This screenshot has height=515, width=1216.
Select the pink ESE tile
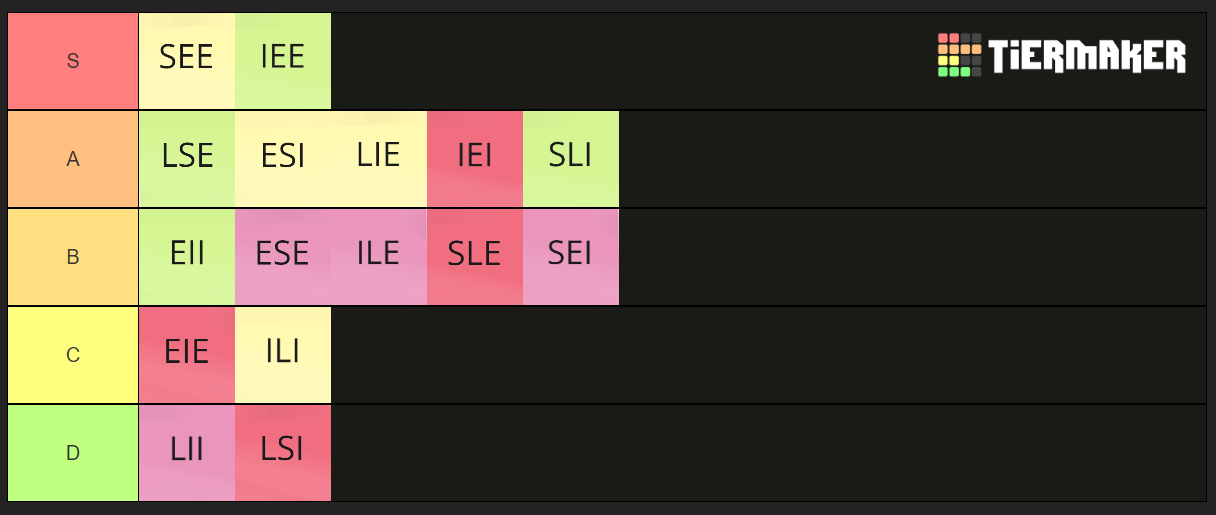pos(283,257)
